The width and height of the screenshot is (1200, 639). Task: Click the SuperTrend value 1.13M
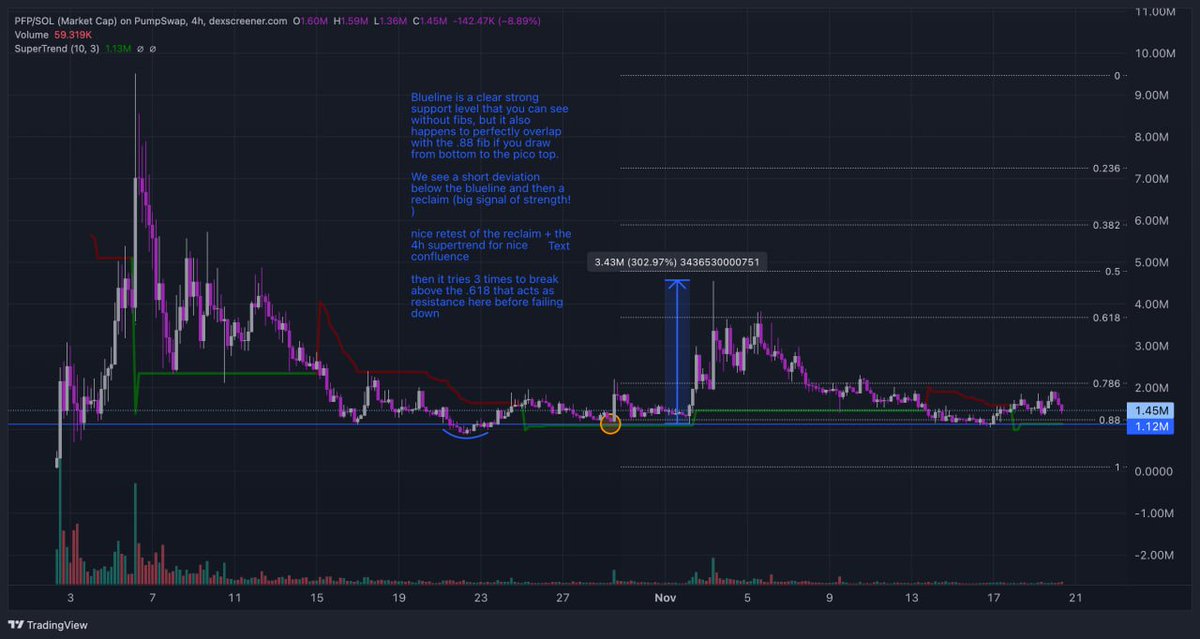point(117,48)
